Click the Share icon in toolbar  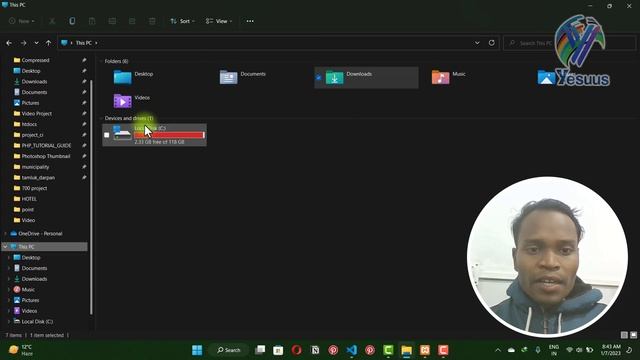click(x=132, y=21)
